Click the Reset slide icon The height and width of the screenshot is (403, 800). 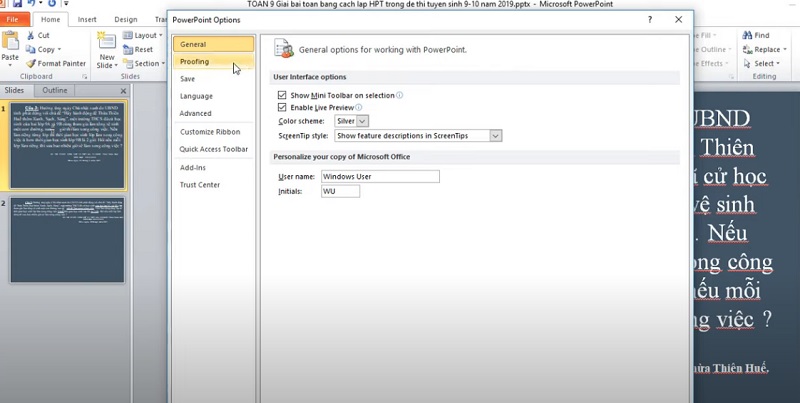tap(127, 49)
